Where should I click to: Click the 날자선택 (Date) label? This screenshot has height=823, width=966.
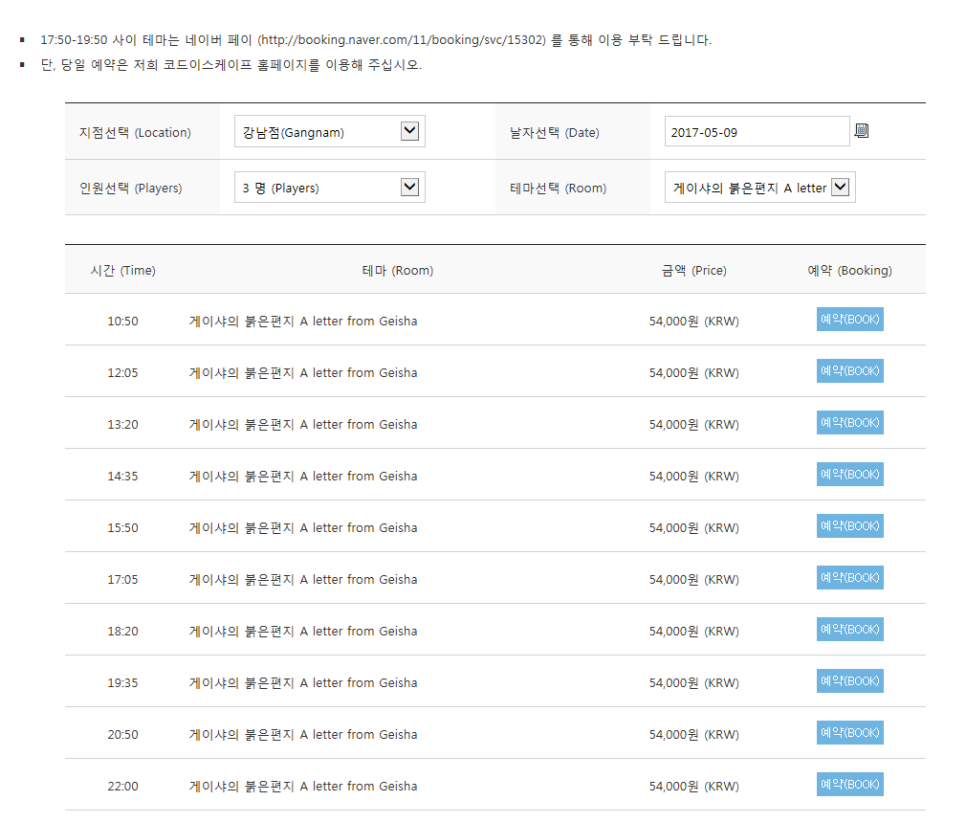[x=554, y=132]
